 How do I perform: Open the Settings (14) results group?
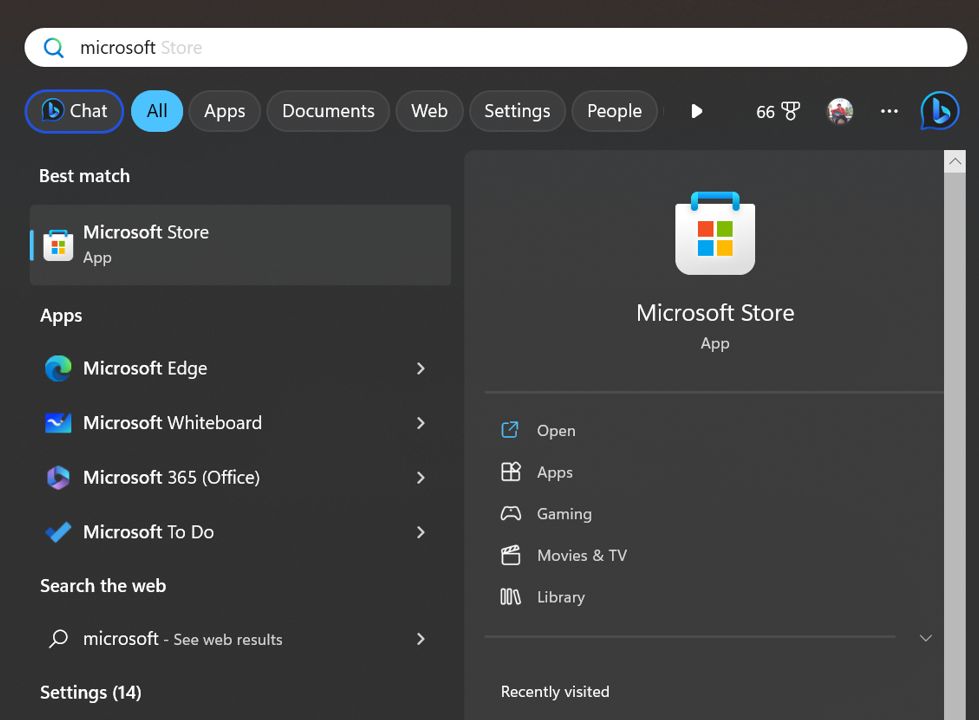click(91, 693)
